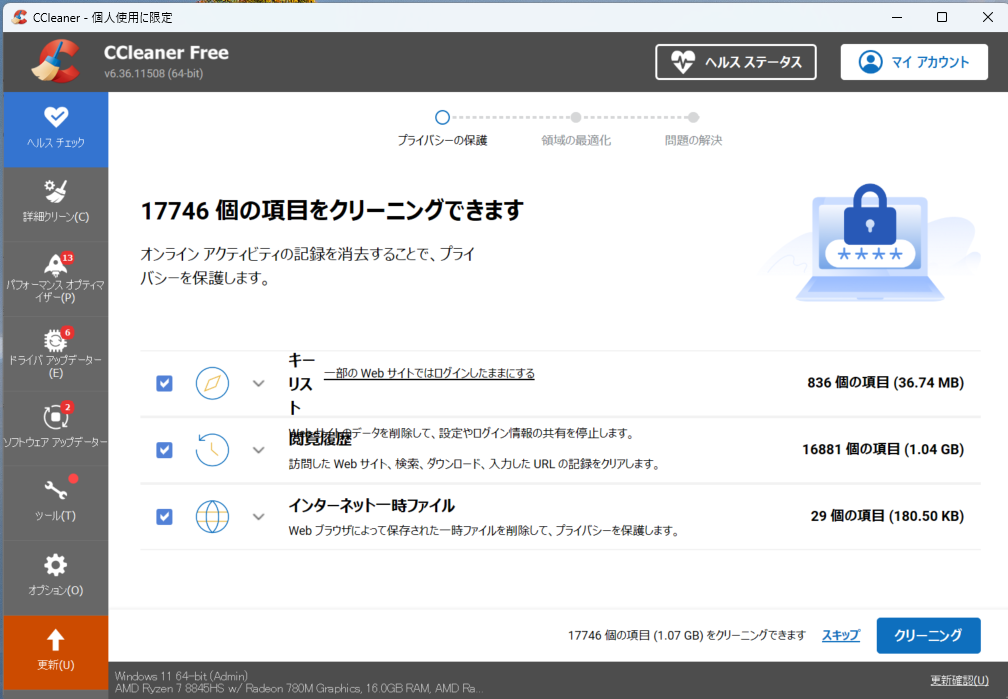The width and height of the screenshot is (1008, 699).
Task: Click the 16881 個の項目 (1.04 GB) value
Action: [x=883, y=449]
